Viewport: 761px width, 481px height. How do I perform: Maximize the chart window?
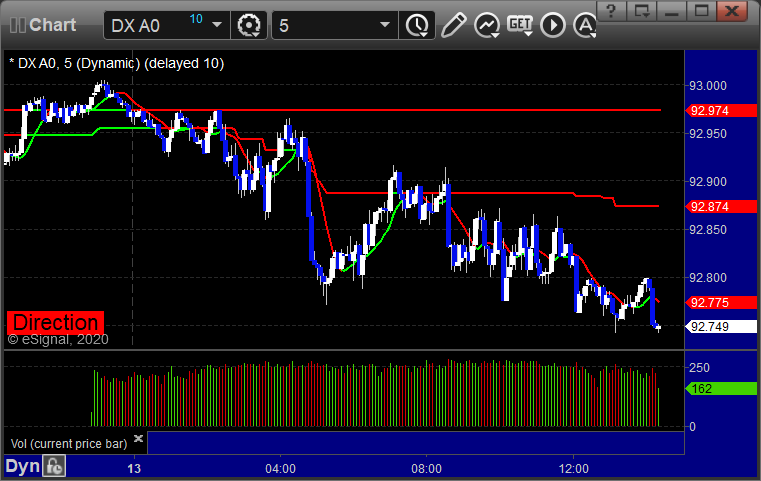pyautogui.click(x=701, y=11)
